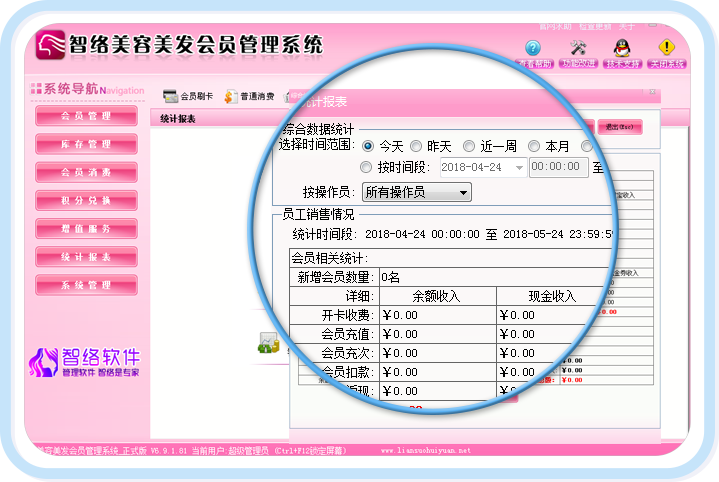
Task: Click the 统计报表 panel header tab
Action: [x=178, y=119]
